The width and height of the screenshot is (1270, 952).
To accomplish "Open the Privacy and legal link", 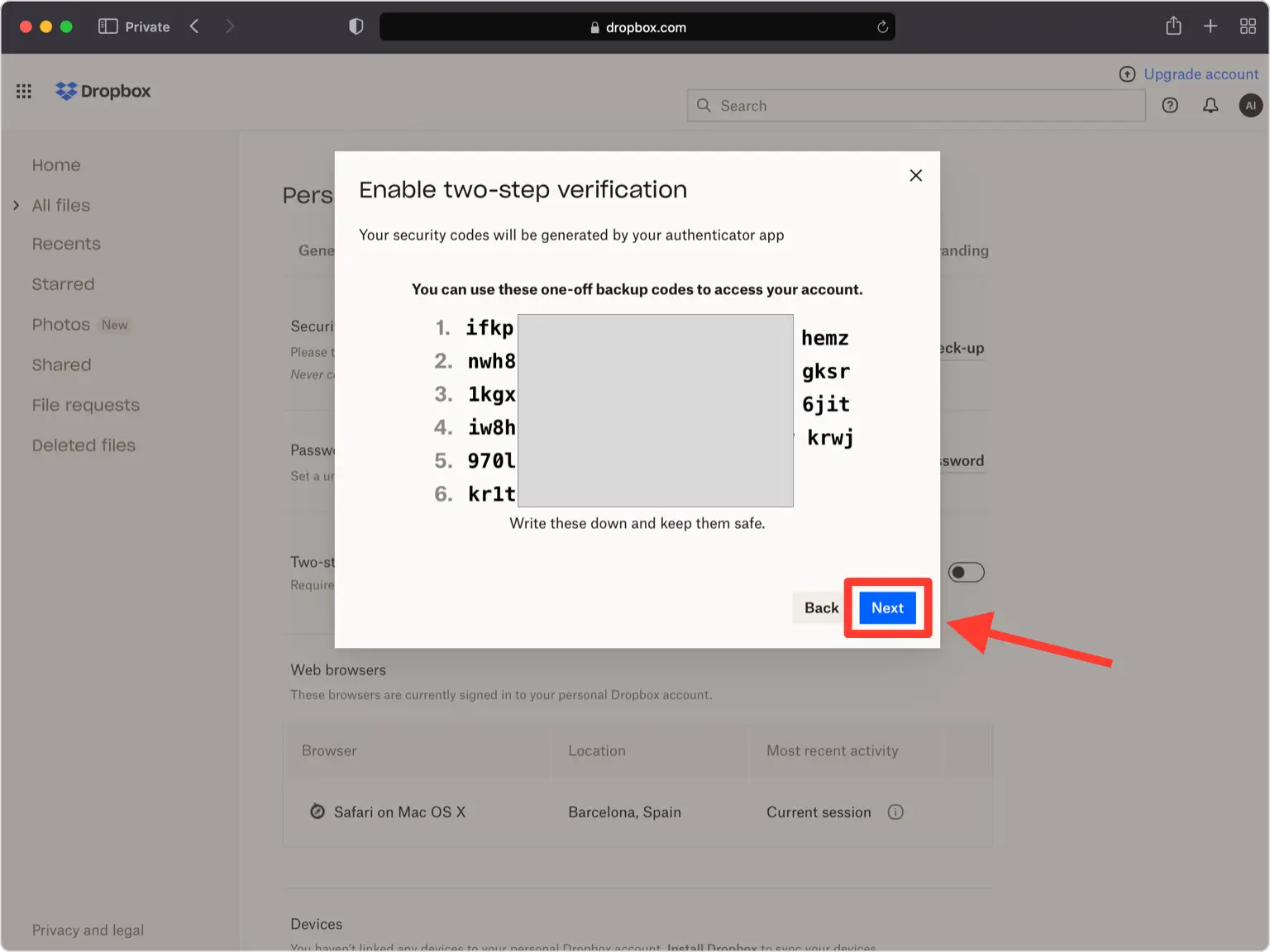I will click(88, 930).
